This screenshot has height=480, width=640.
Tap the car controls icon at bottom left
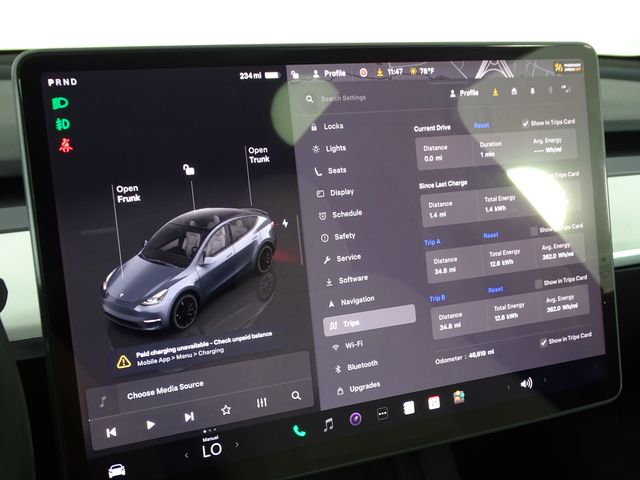(x=117, y=471)
